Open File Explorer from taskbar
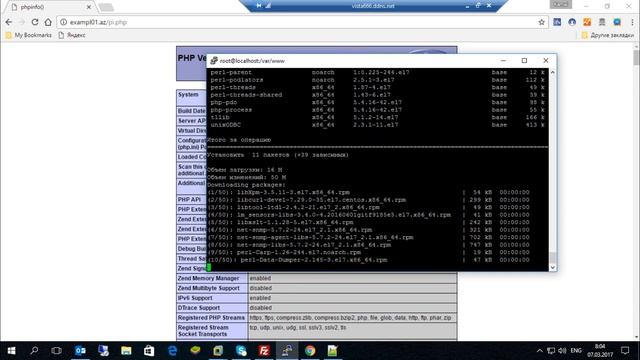 tap(126, 350)
